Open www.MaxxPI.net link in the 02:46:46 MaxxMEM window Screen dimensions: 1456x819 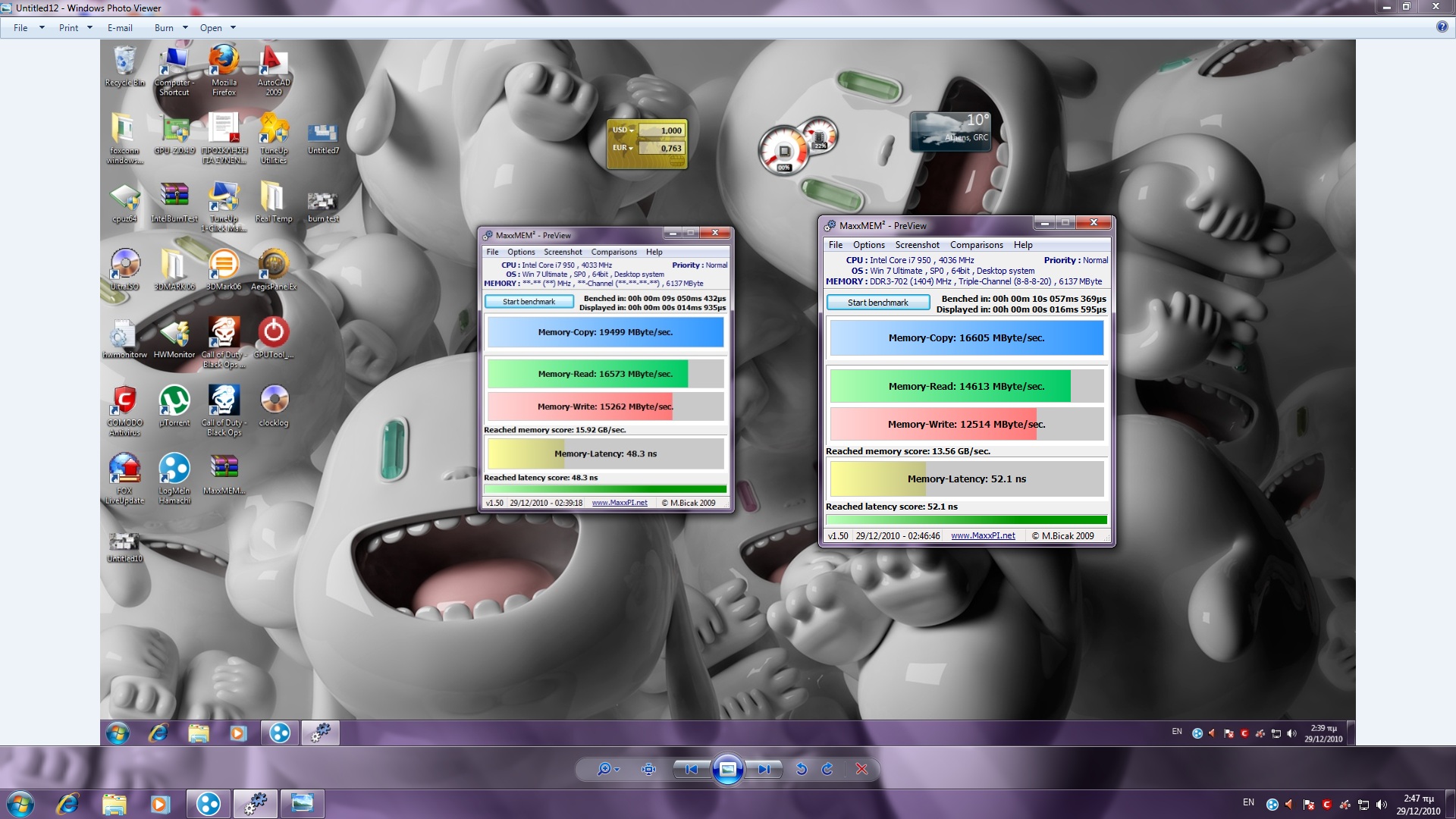pos(983,536)
